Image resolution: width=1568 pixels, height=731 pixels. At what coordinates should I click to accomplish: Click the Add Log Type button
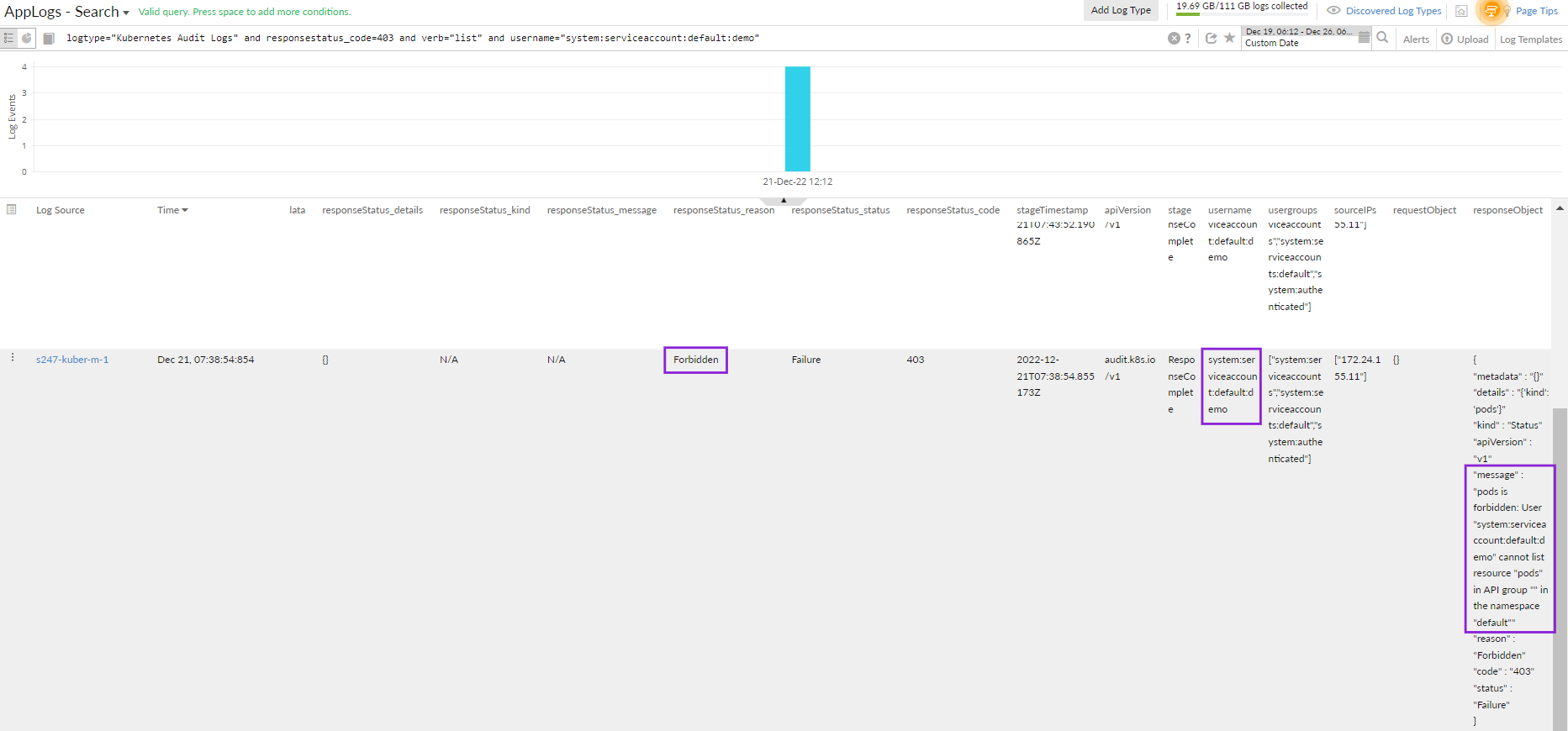[x=1121, y=10]
